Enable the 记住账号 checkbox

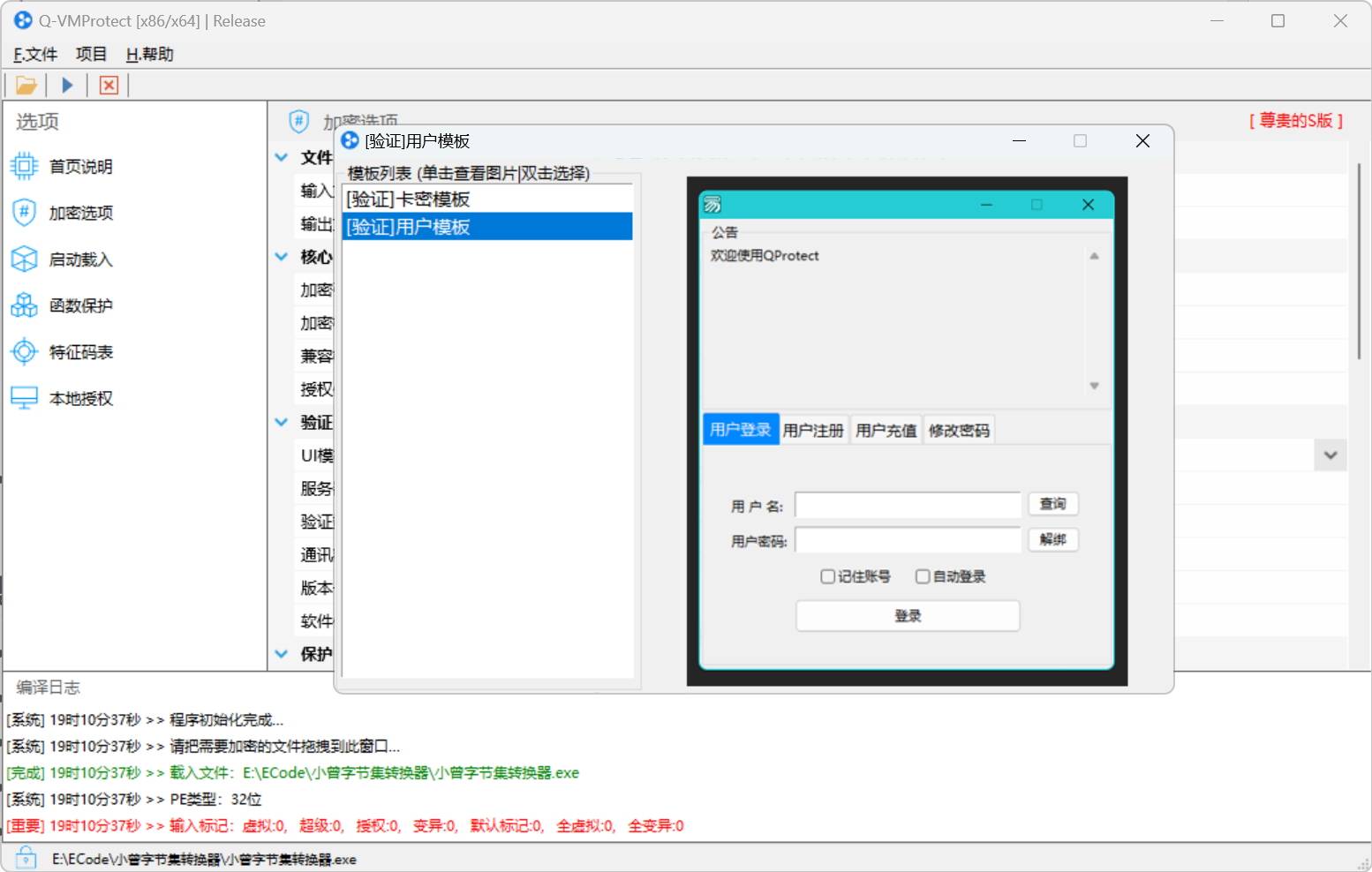(828, 575)
